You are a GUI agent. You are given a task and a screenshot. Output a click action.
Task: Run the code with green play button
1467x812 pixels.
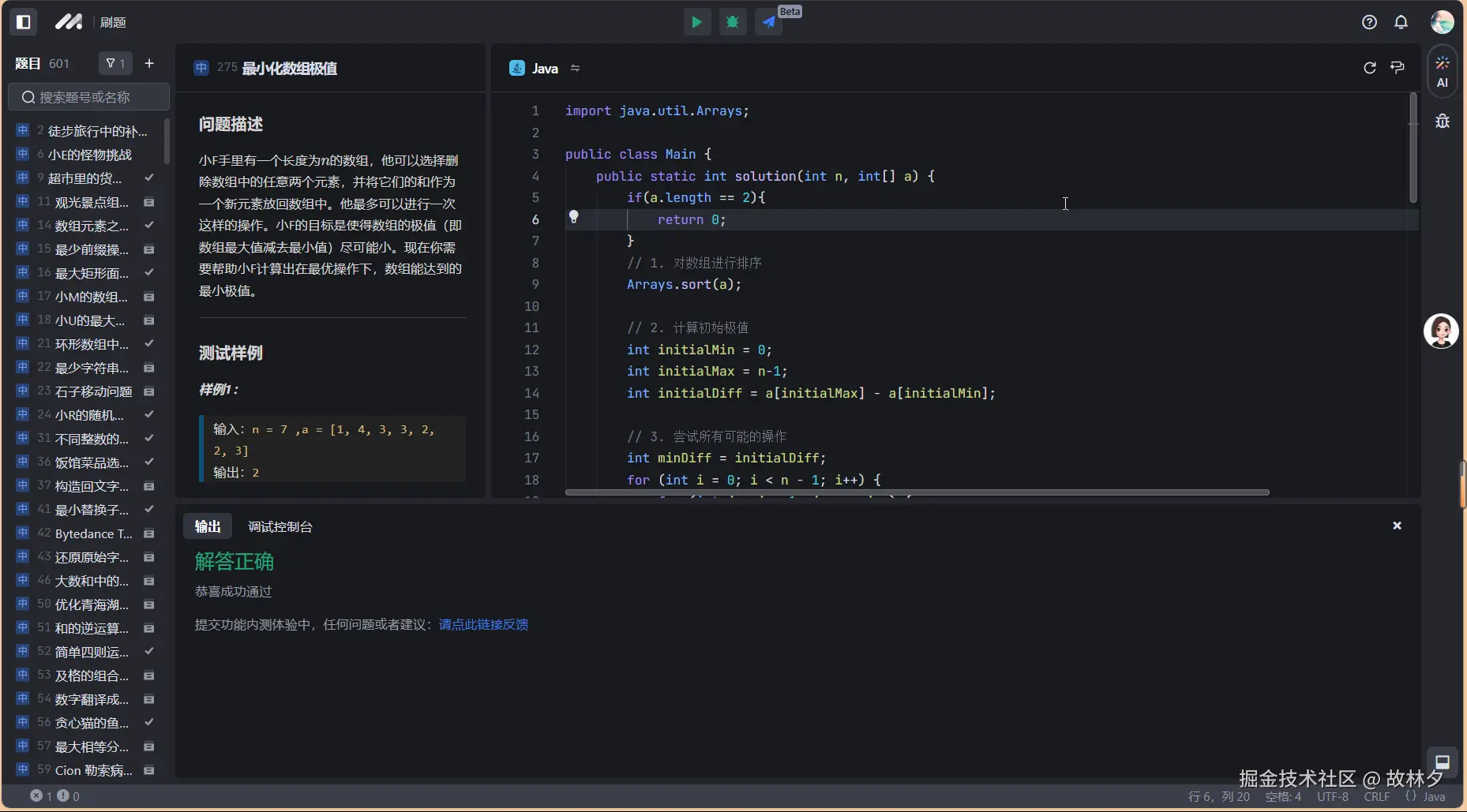pyautogui.click(x=696, y=22)
